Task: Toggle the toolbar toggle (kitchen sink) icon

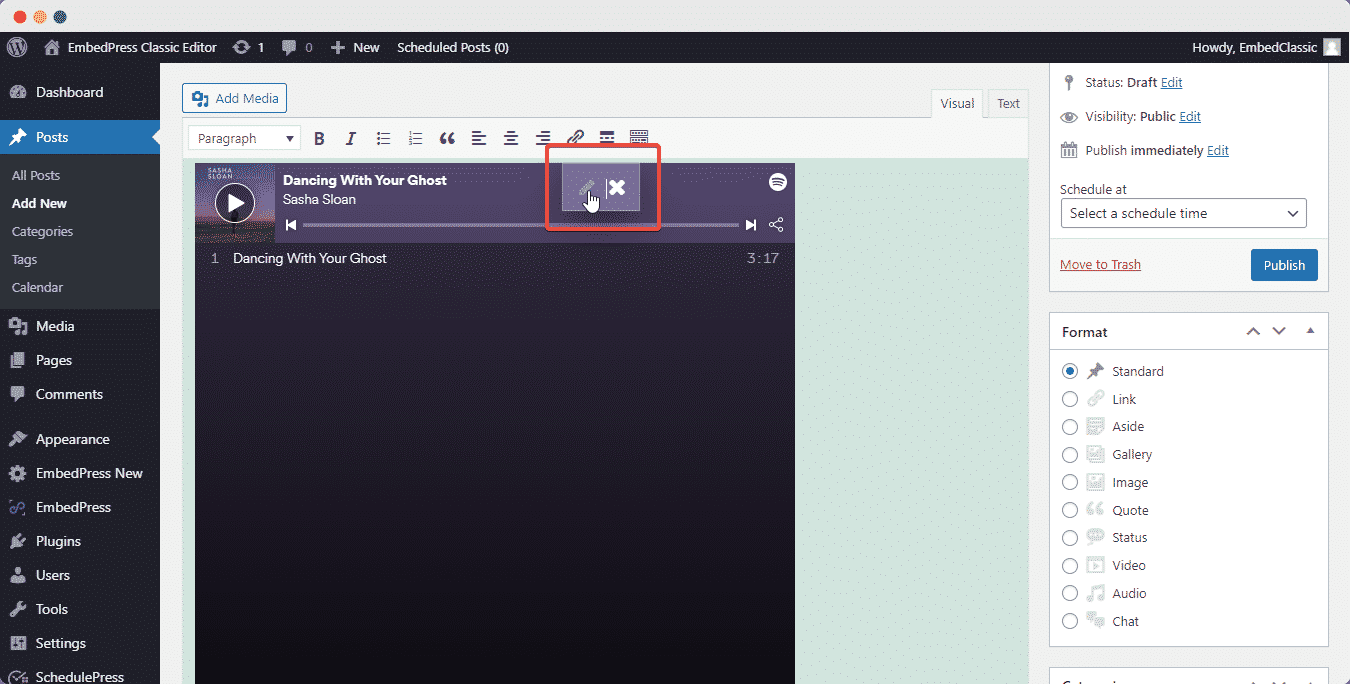Action: click(639, 138)
